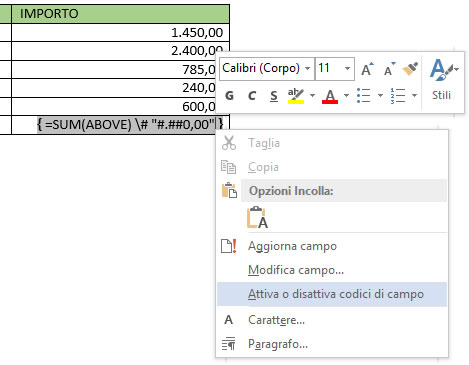Select the keep text only paste icon

tap(257, 217)
